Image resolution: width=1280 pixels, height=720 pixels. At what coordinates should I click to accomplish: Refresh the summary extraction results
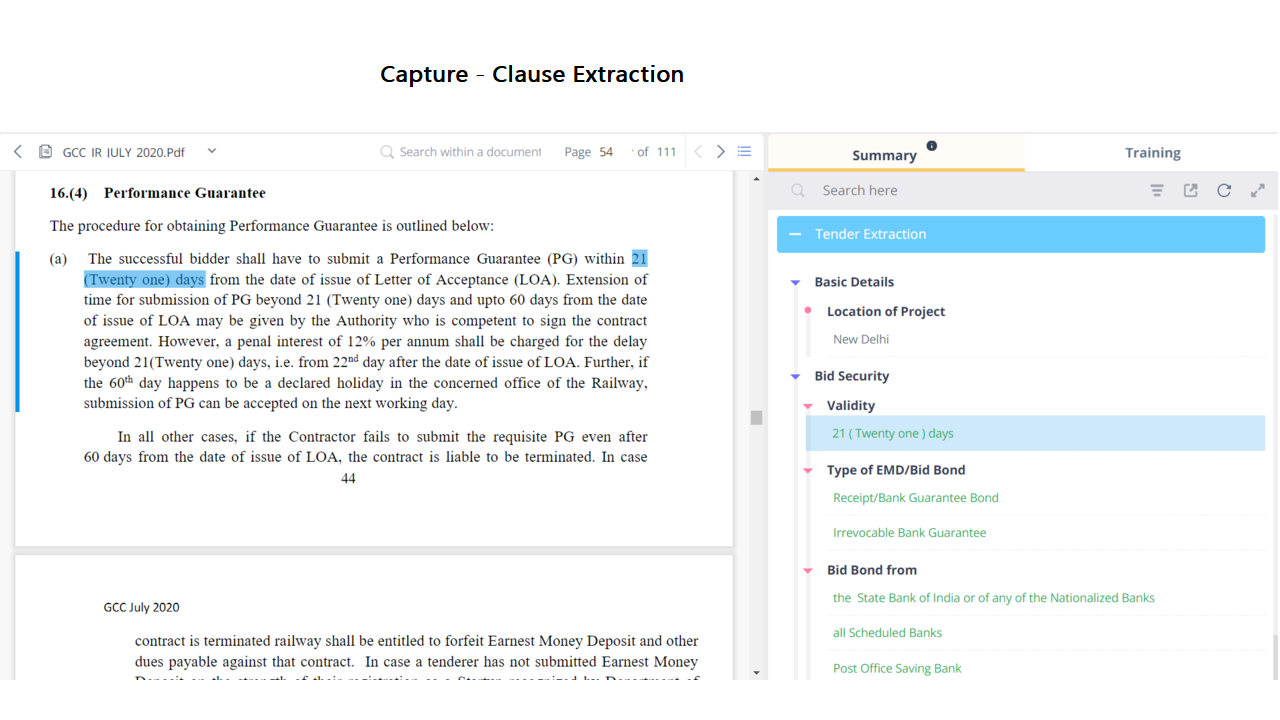point(1224,190)
